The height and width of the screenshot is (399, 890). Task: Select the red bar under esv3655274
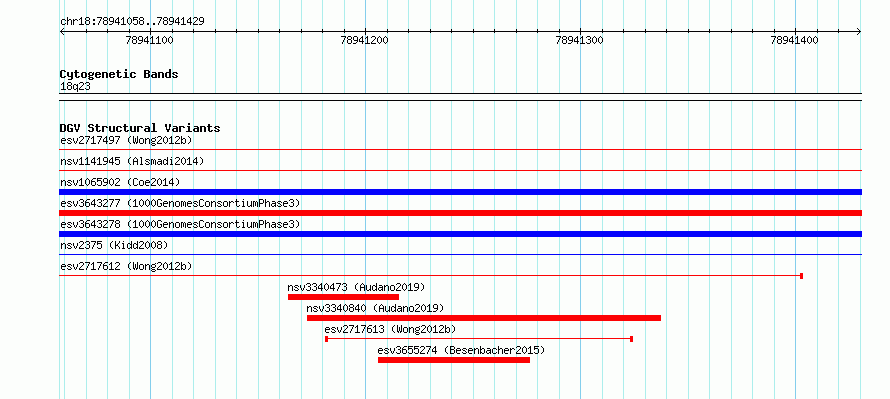pyautogui.click(x=454, y=360)
